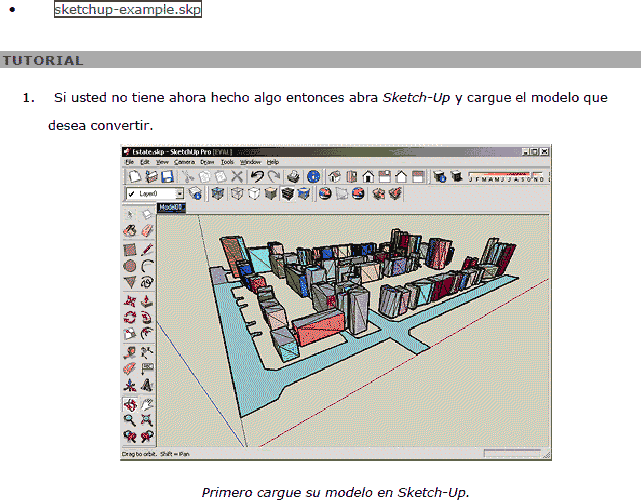
Task: Click the large red building in model
Action: 320,327
